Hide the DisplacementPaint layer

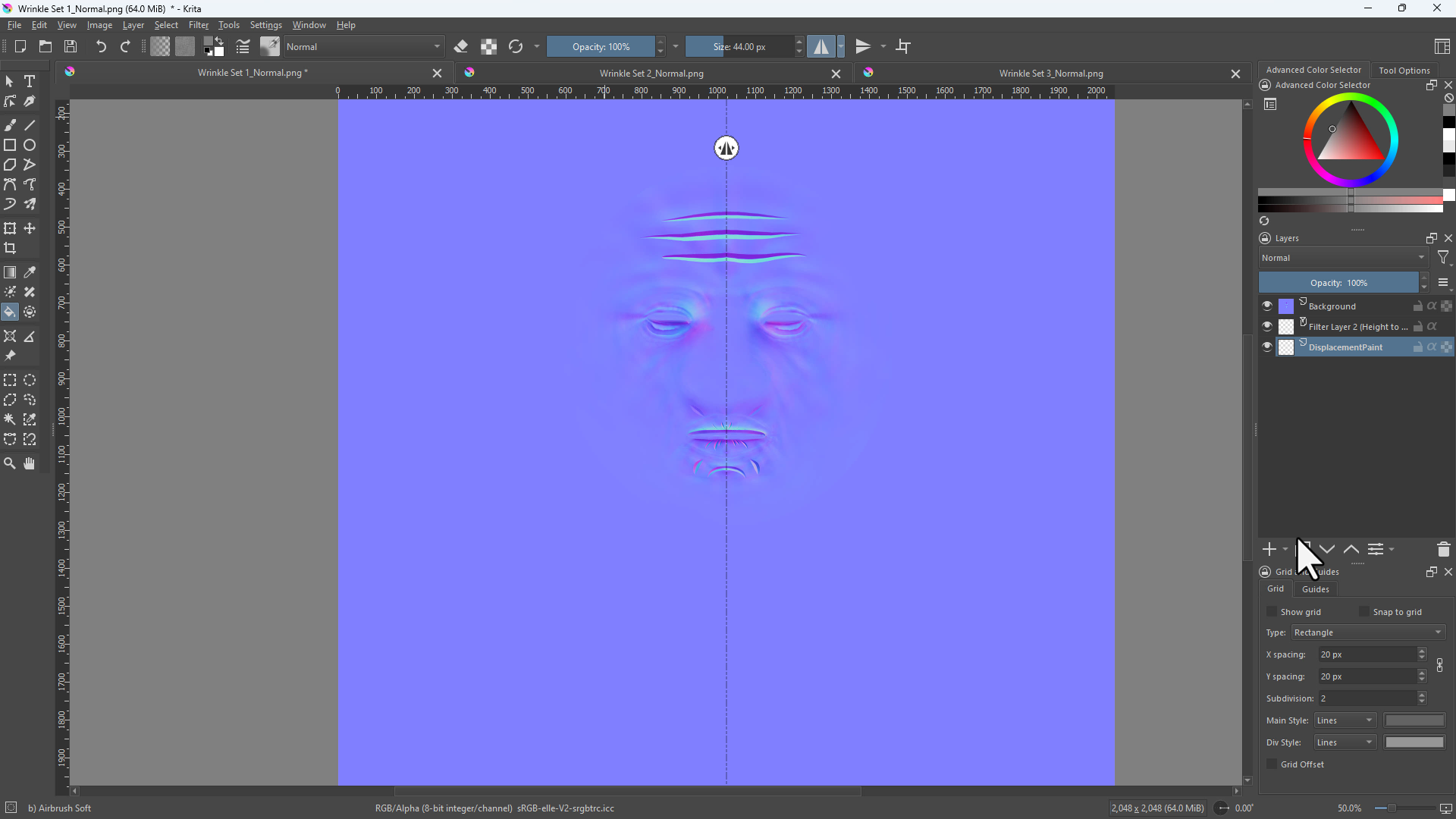pos(1267,347)
